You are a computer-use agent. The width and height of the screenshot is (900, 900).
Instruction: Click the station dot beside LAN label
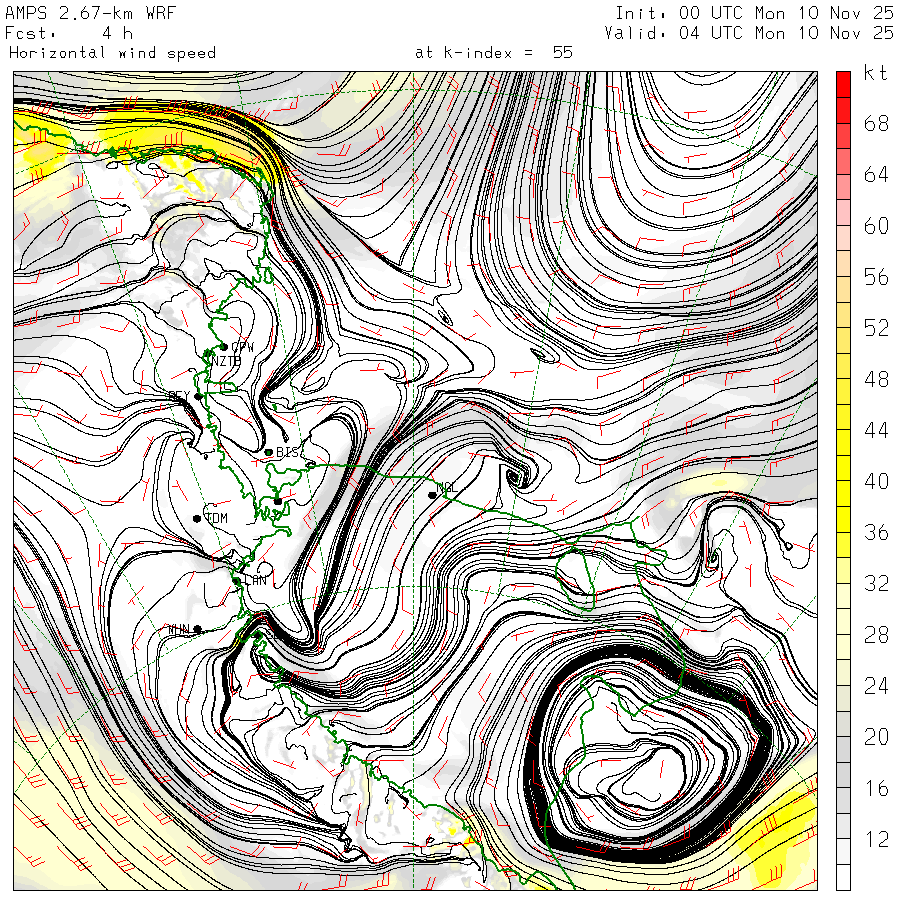tap(236, 581)
